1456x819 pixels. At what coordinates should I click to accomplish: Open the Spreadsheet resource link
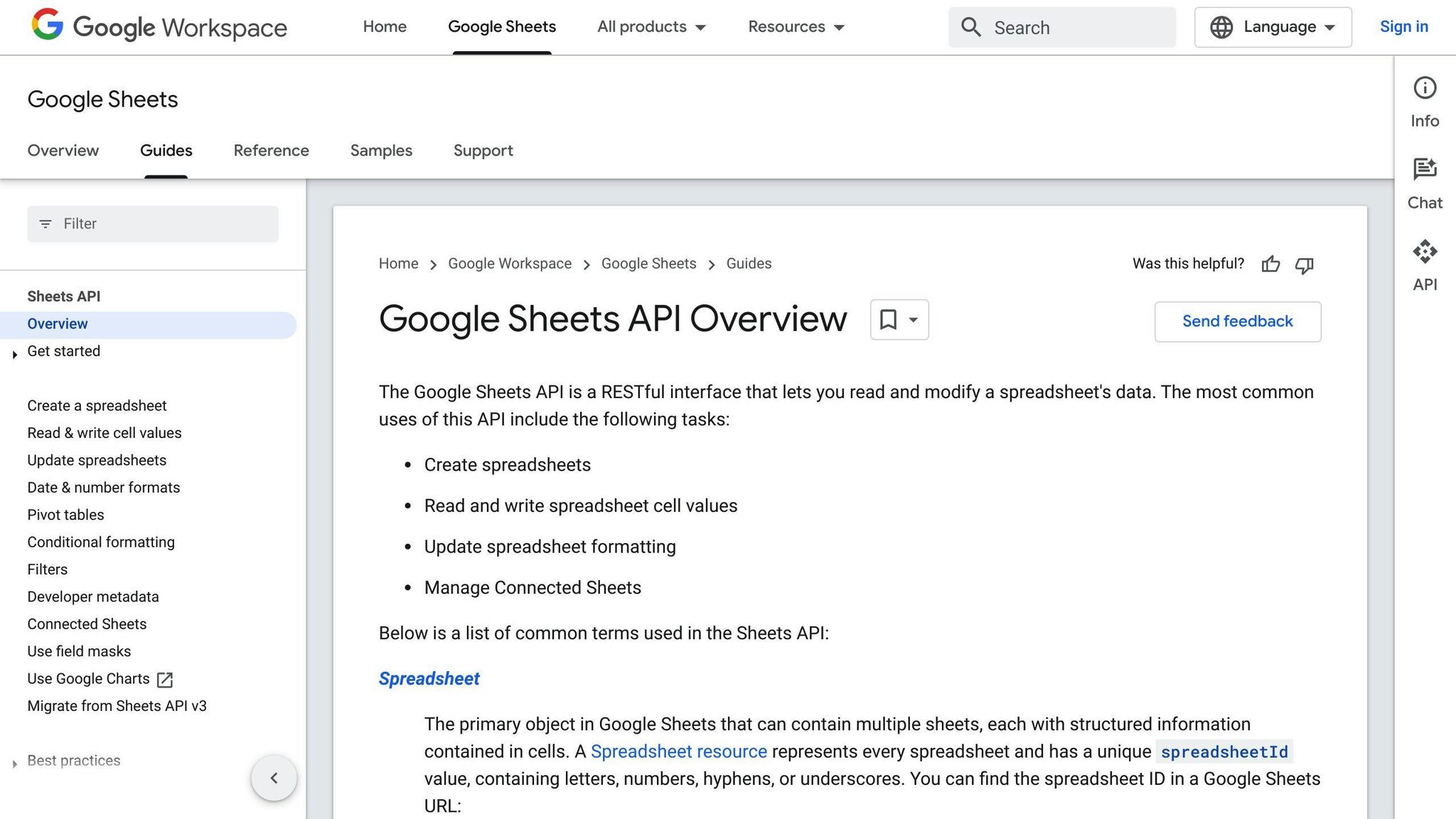pyautogui.click(x=678, y=751)
